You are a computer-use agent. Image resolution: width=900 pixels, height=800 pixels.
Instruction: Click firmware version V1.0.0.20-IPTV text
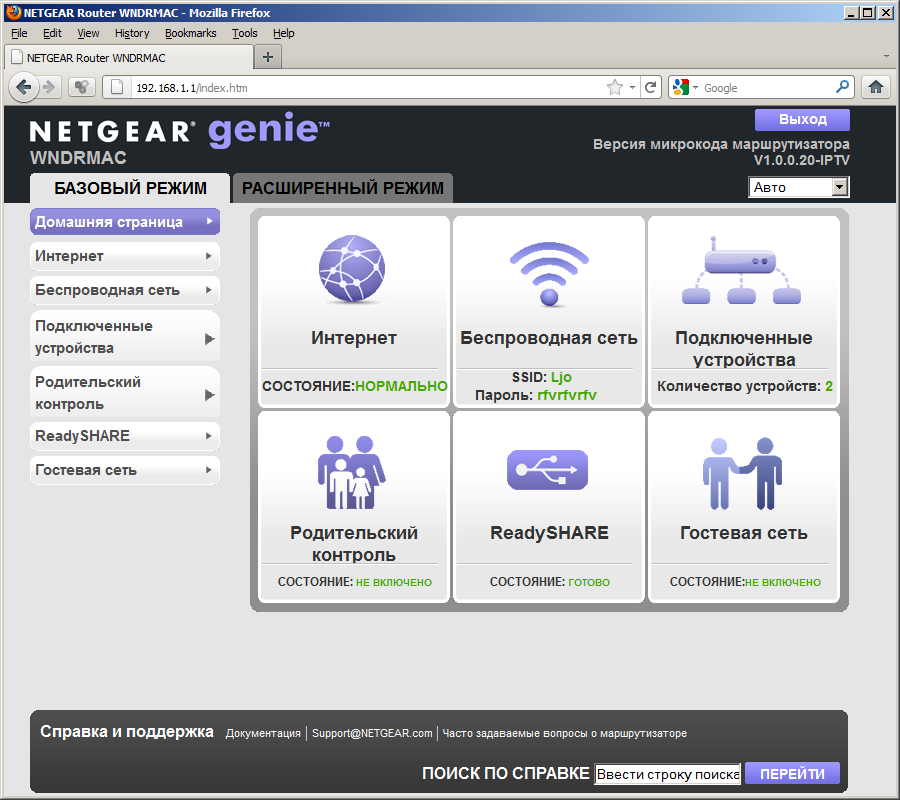801,160
